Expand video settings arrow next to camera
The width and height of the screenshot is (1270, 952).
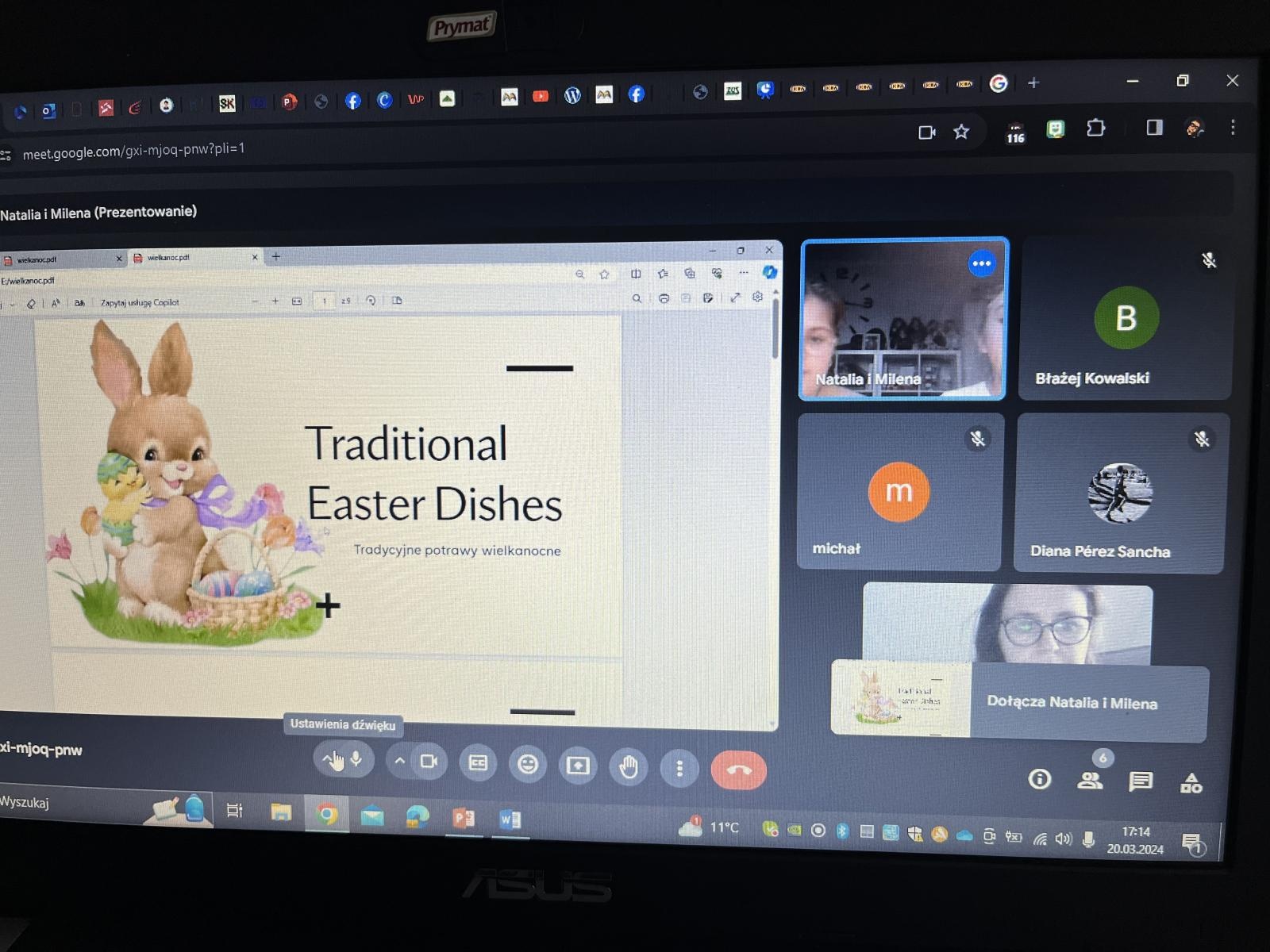(x=400, y=762)
